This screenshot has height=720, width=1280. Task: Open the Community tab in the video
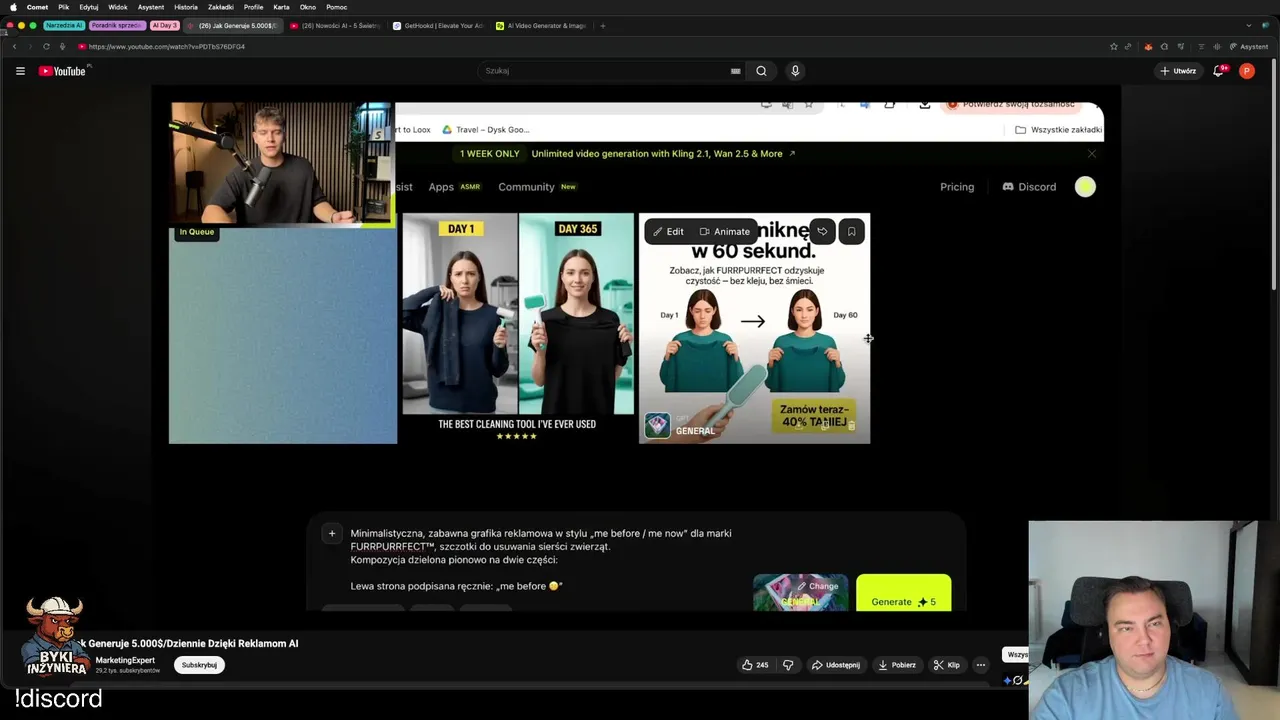(526, 187)
